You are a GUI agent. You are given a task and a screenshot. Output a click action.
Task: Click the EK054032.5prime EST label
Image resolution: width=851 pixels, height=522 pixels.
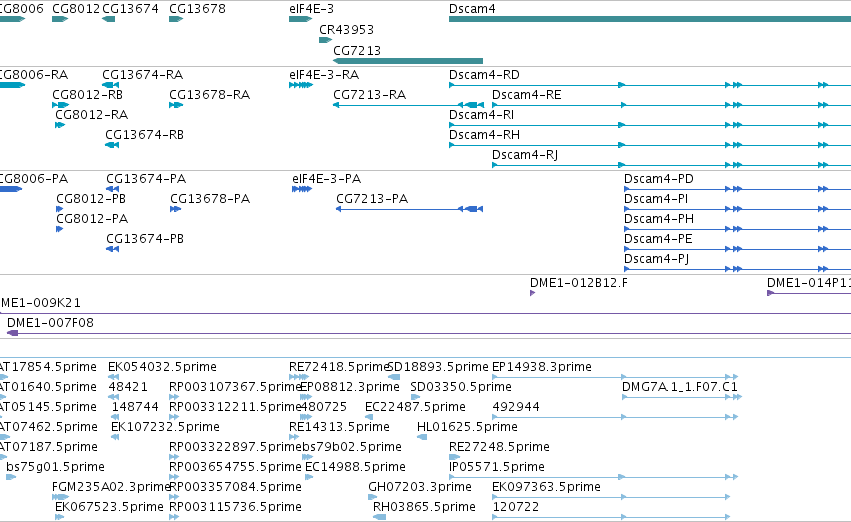tap(162, 367)
